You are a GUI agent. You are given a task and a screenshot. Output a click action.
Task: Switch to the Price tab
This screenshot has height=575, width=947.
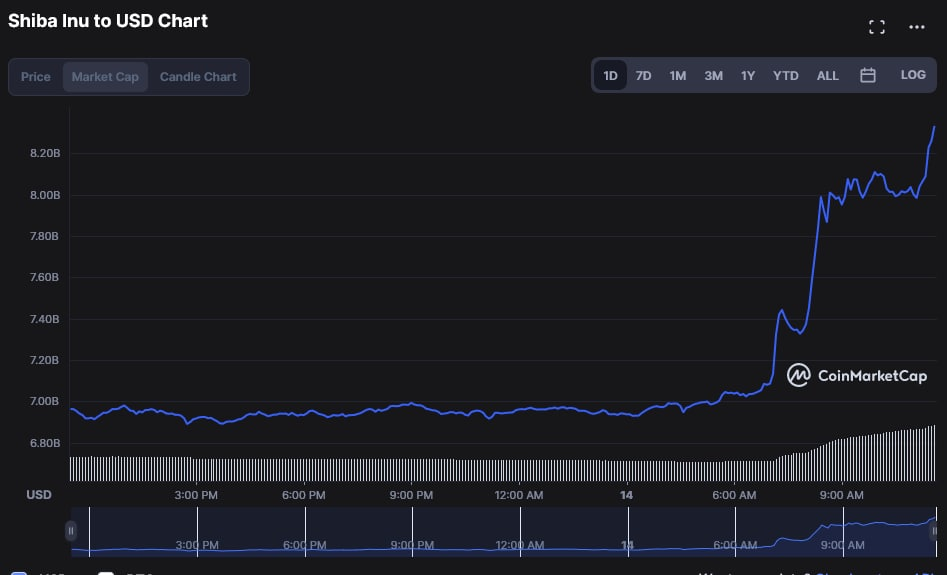coord(36,77)
